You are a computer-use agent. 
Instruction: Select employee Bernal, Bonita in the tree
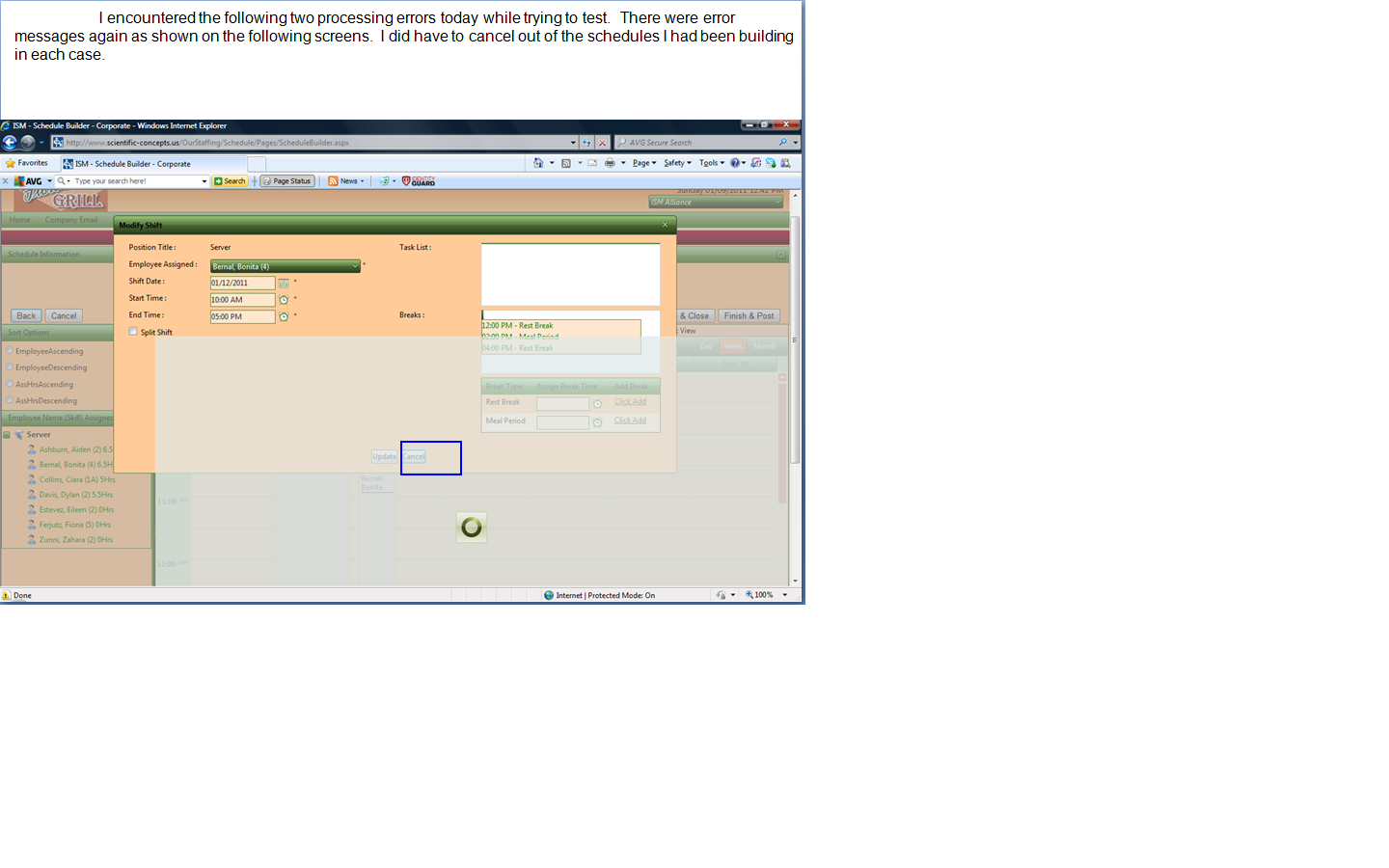pyautogui.click(x=75, y=465)
